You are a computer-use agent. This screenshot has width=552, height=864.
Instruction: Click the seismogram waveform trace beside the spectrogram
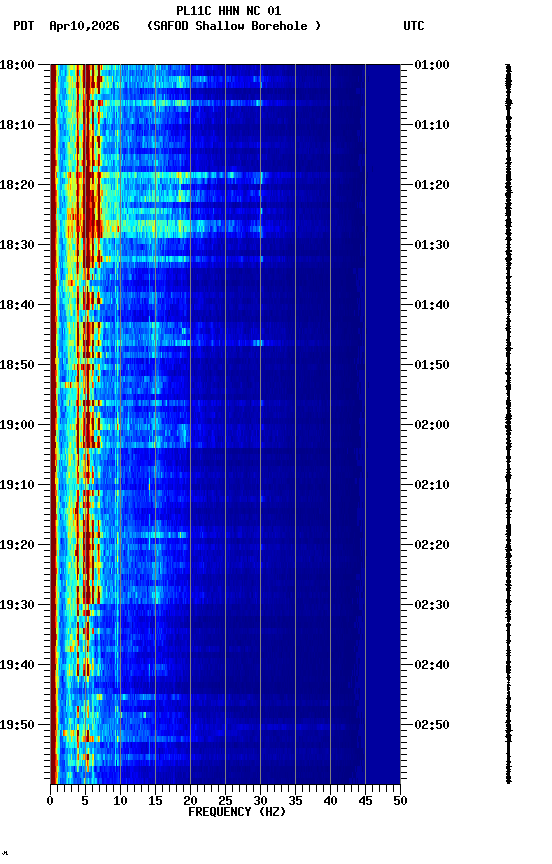click(x=508, y=424)
